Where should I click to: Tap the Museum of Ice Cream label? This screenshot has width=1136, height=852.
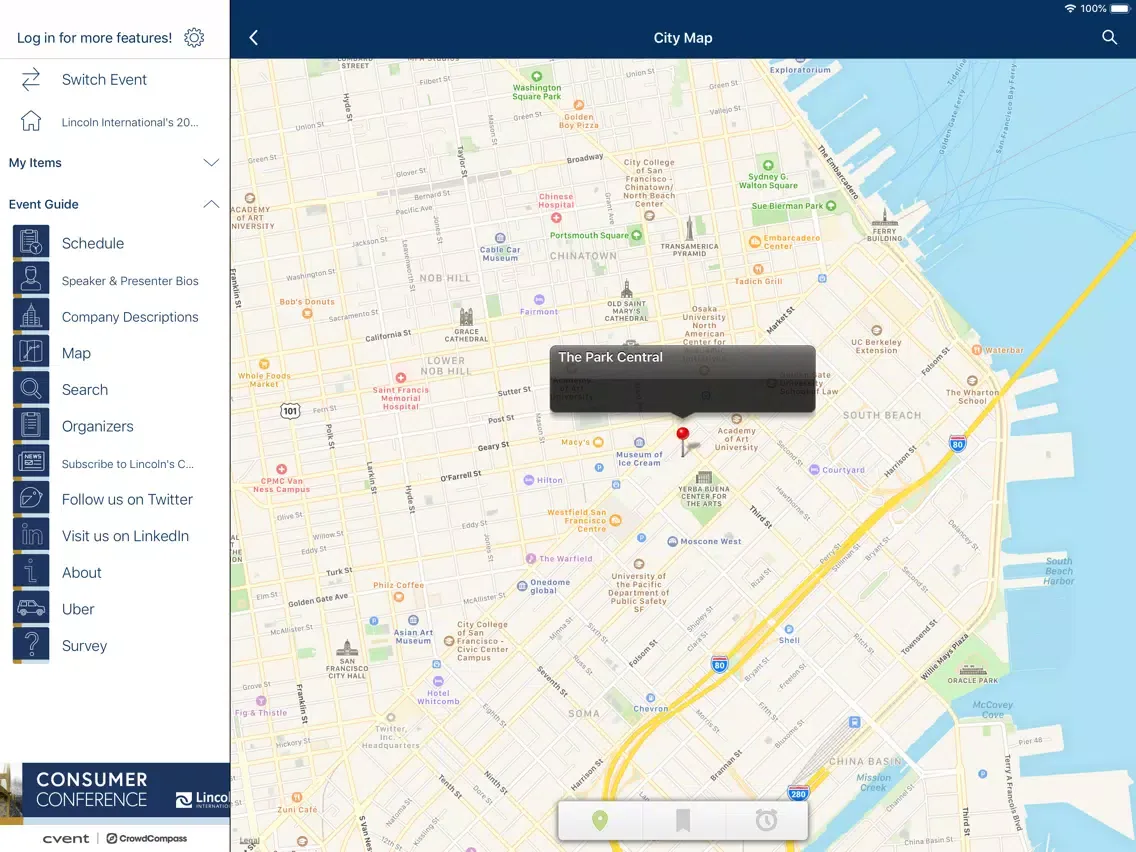[x=639, y=459]
